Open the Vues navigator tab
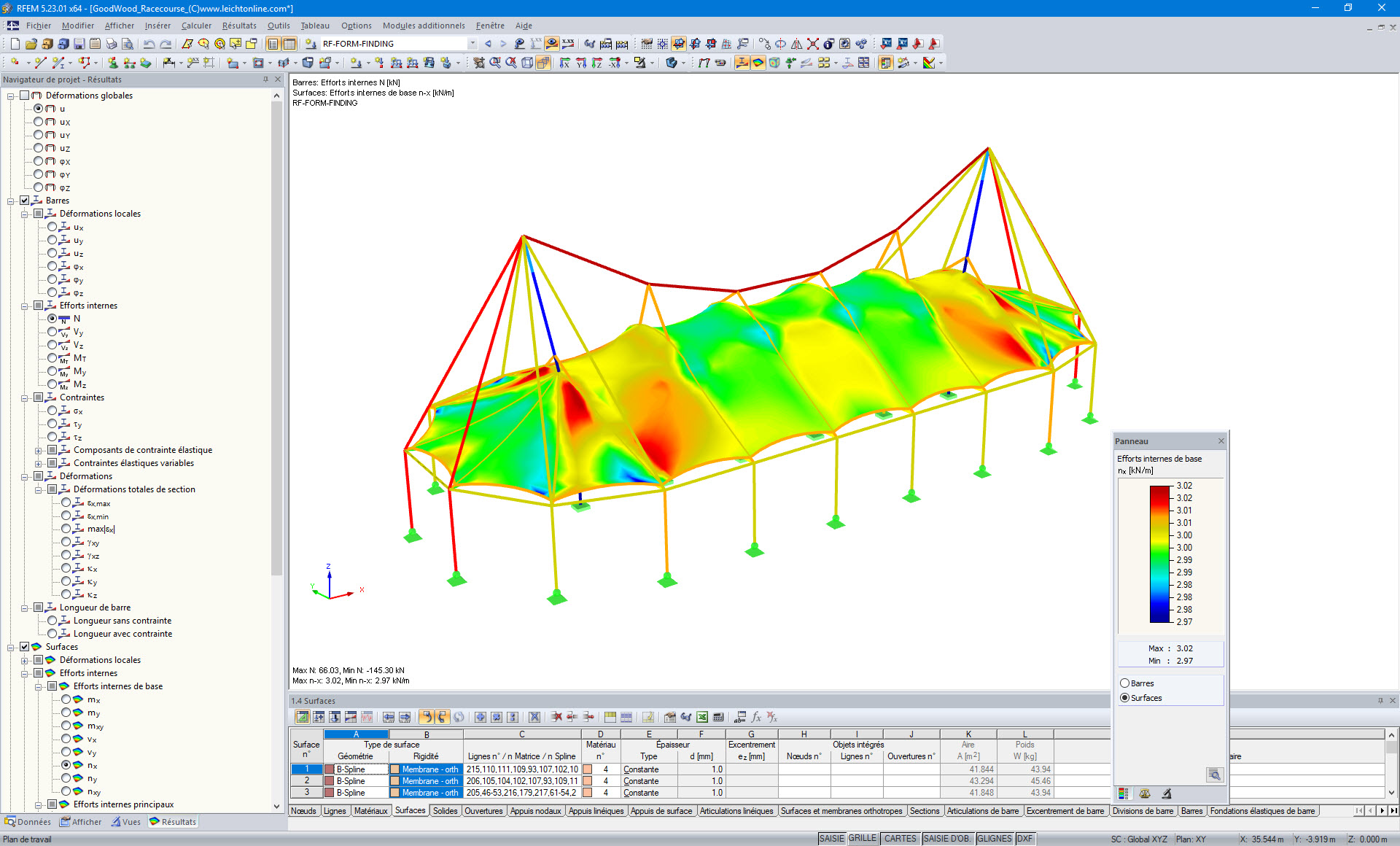This screenshot has height=846, width=1400. (126, 822)
